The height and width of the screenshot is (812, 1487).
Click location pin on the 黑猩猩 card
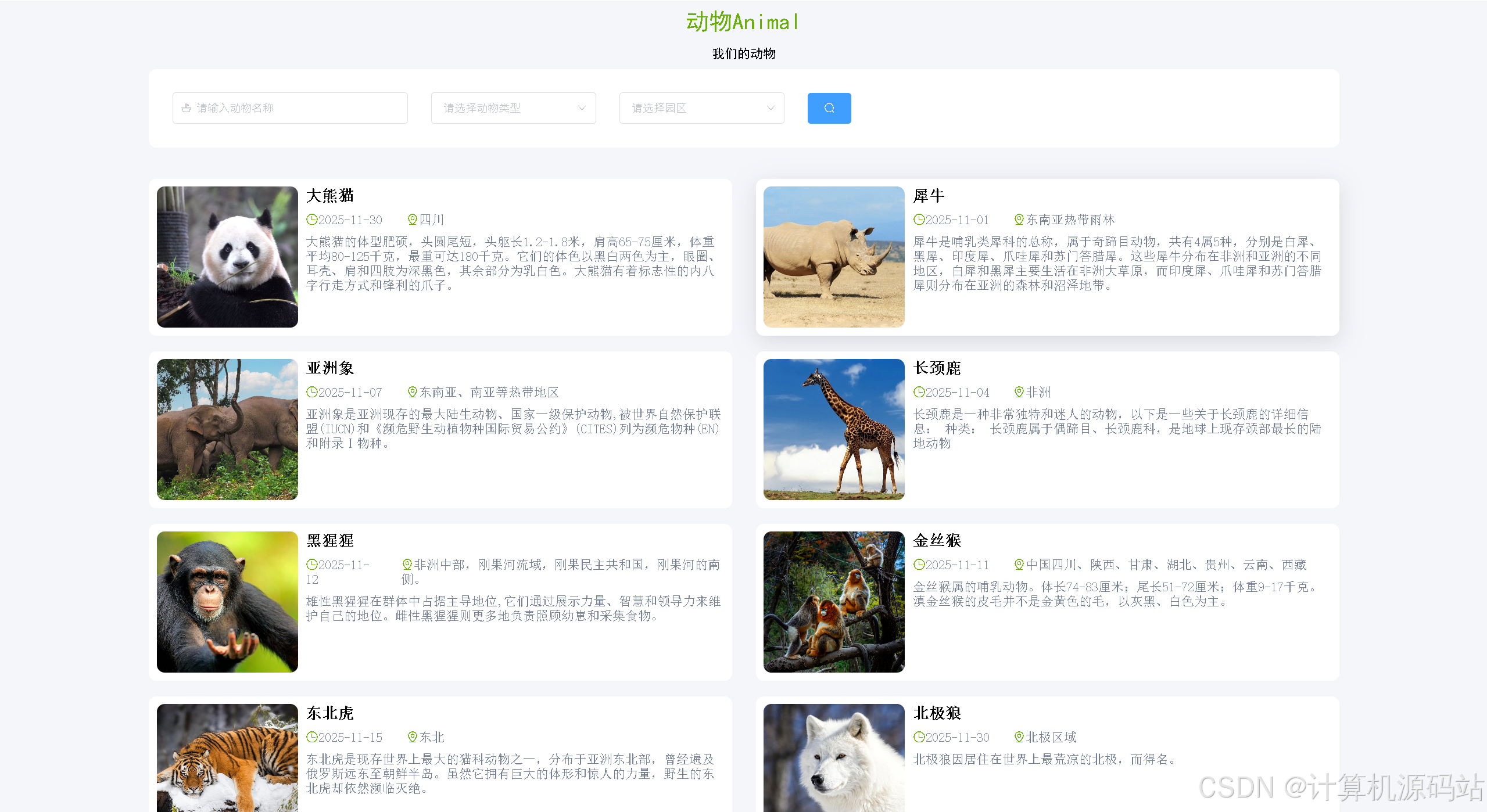[x=407, y=565]
